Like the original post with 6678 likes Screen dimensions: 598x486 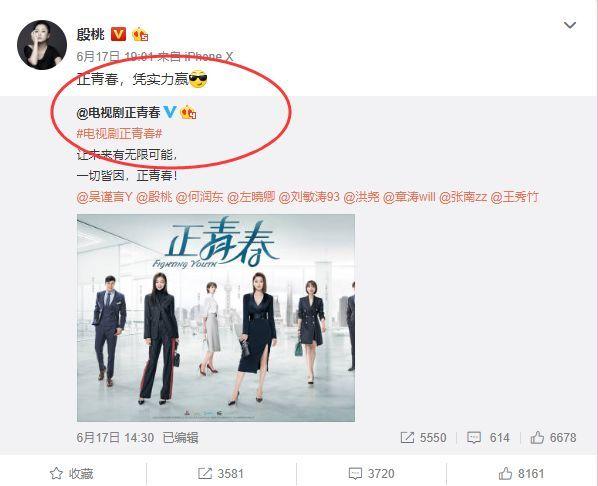(553, 438)
